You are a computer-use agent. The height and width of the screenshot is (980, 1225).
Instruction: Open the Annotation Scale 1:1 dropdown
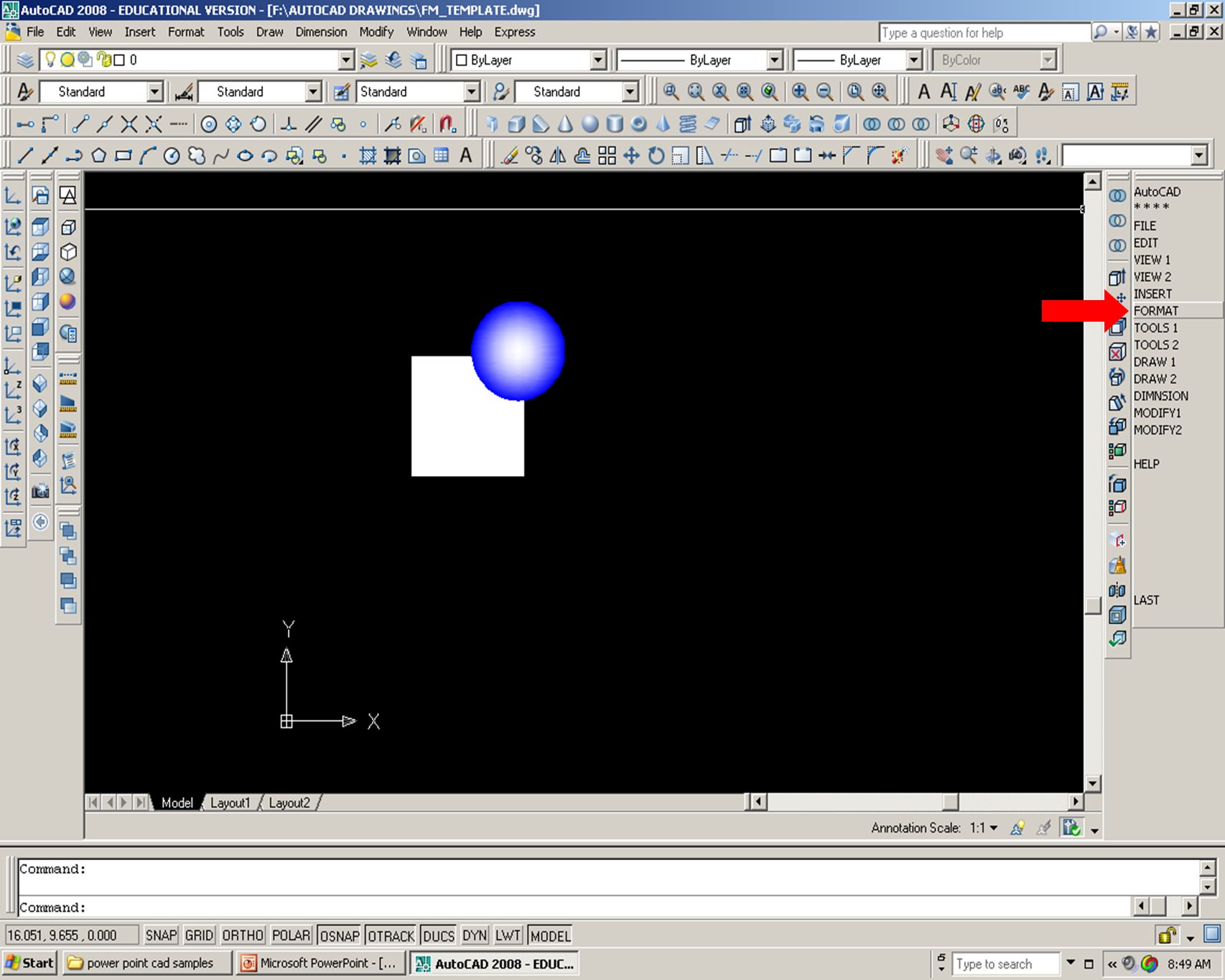tap(993, 828)
